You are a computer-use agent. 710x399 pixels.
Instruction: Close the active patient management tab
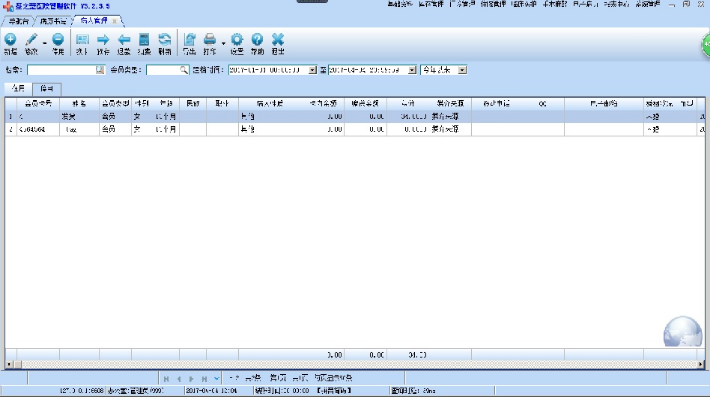[115, 21]
